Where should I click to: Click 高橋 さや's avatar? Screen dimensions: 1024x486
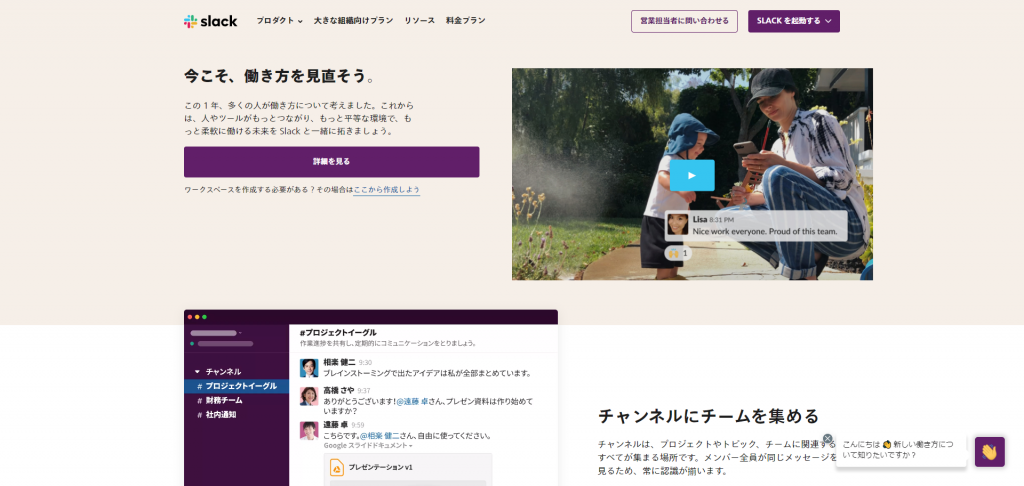pos(309,397)
